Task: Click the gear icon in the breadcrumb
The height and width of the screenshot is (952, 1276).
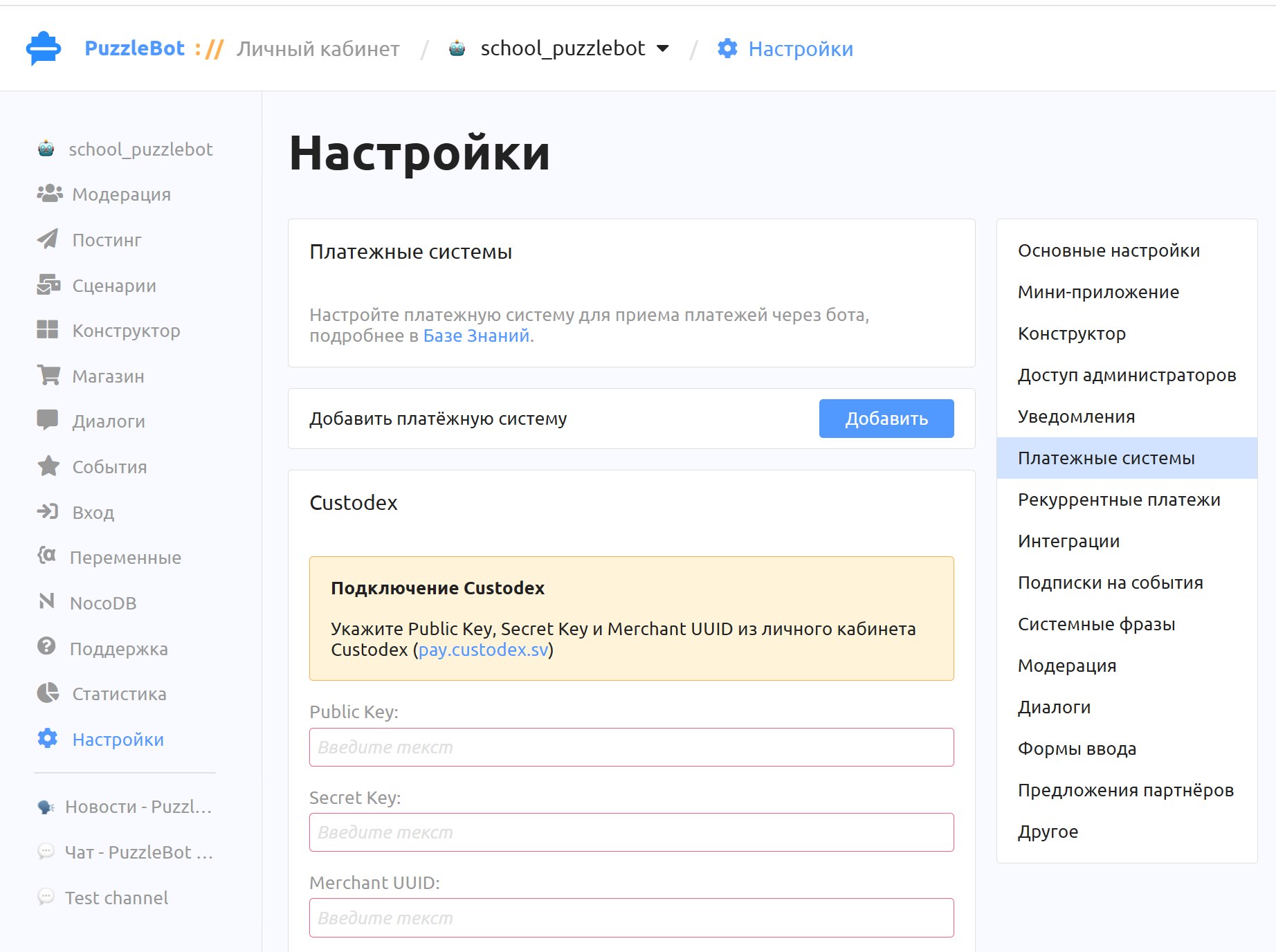Action: 727,48
